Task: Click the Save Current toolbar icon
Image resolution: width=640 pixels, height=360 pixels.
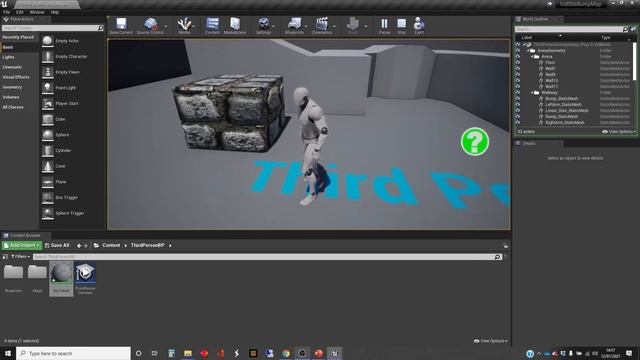Action: (x=121, y=26)
